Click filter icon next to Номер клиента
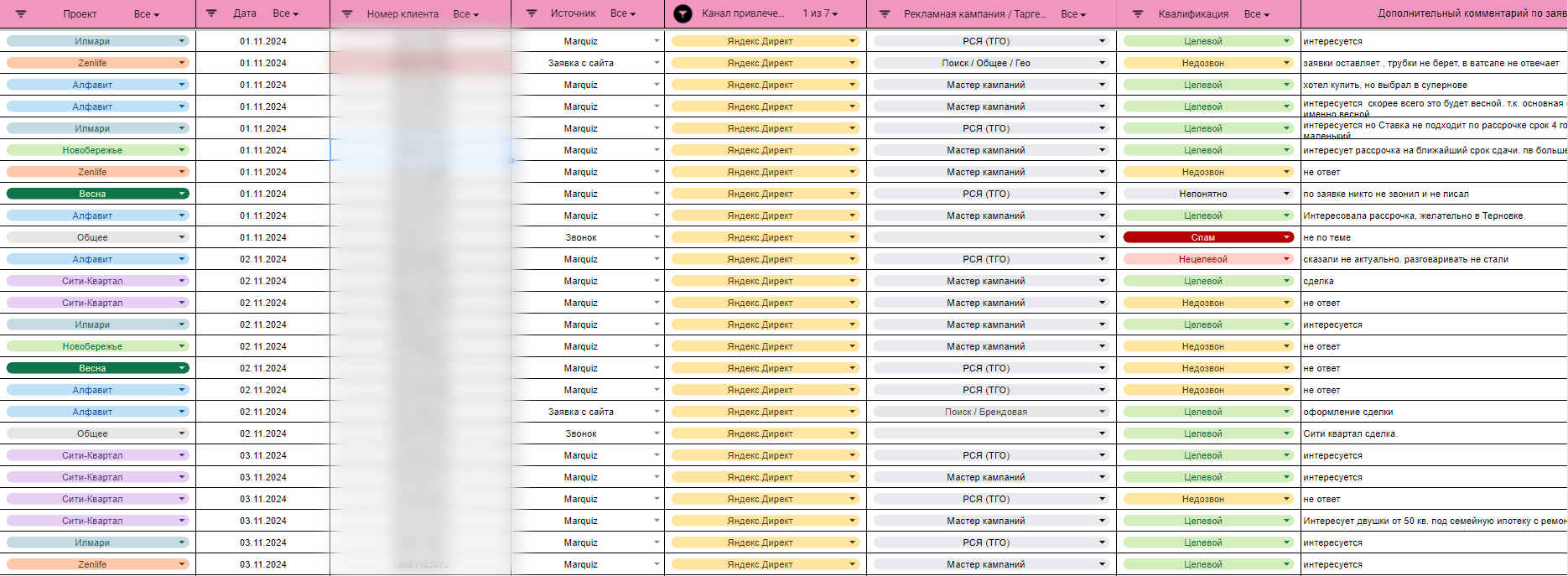The image size is (1568, 576). point(347,14)
